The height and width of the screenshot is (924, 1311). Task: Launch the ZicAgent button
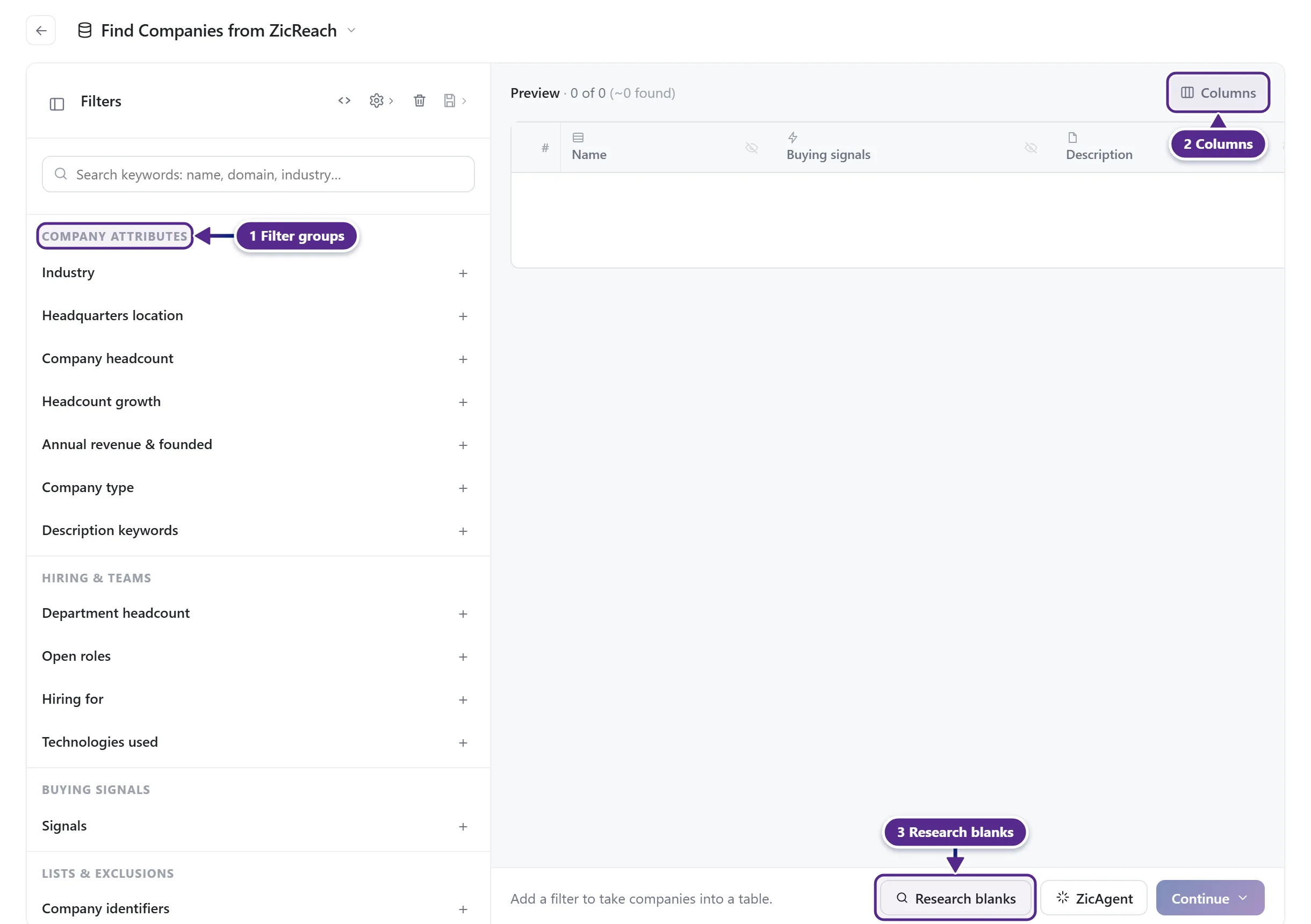tap(1093, 898)
